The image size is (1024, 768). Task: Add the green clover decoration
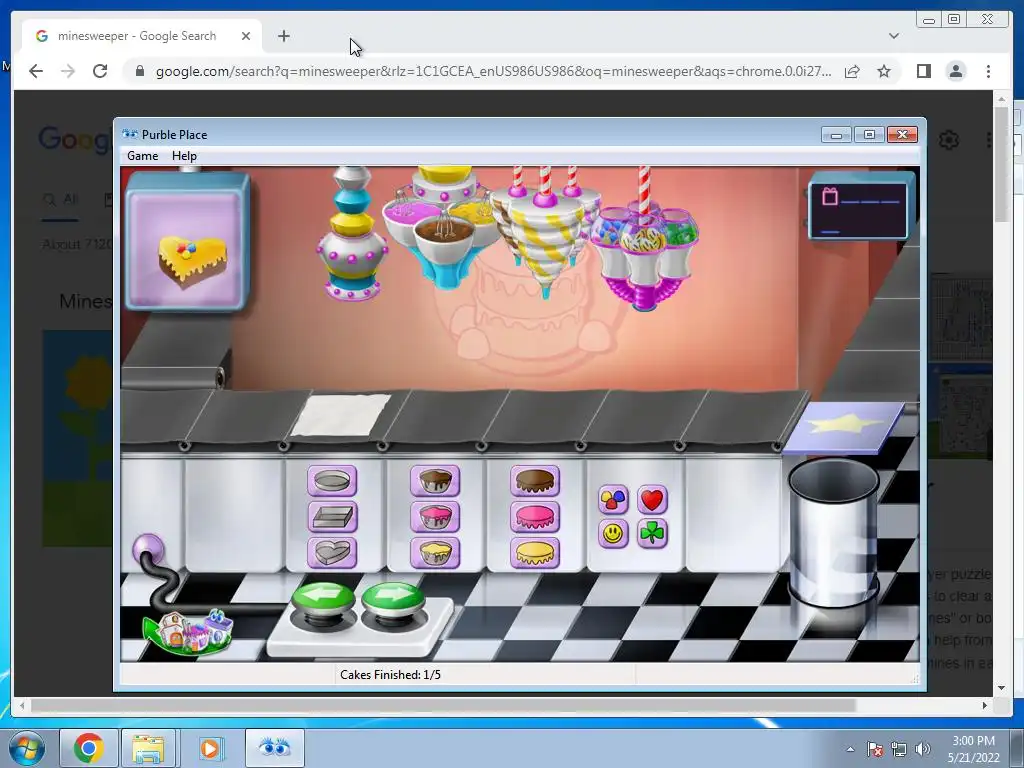(x=652, y=534)
